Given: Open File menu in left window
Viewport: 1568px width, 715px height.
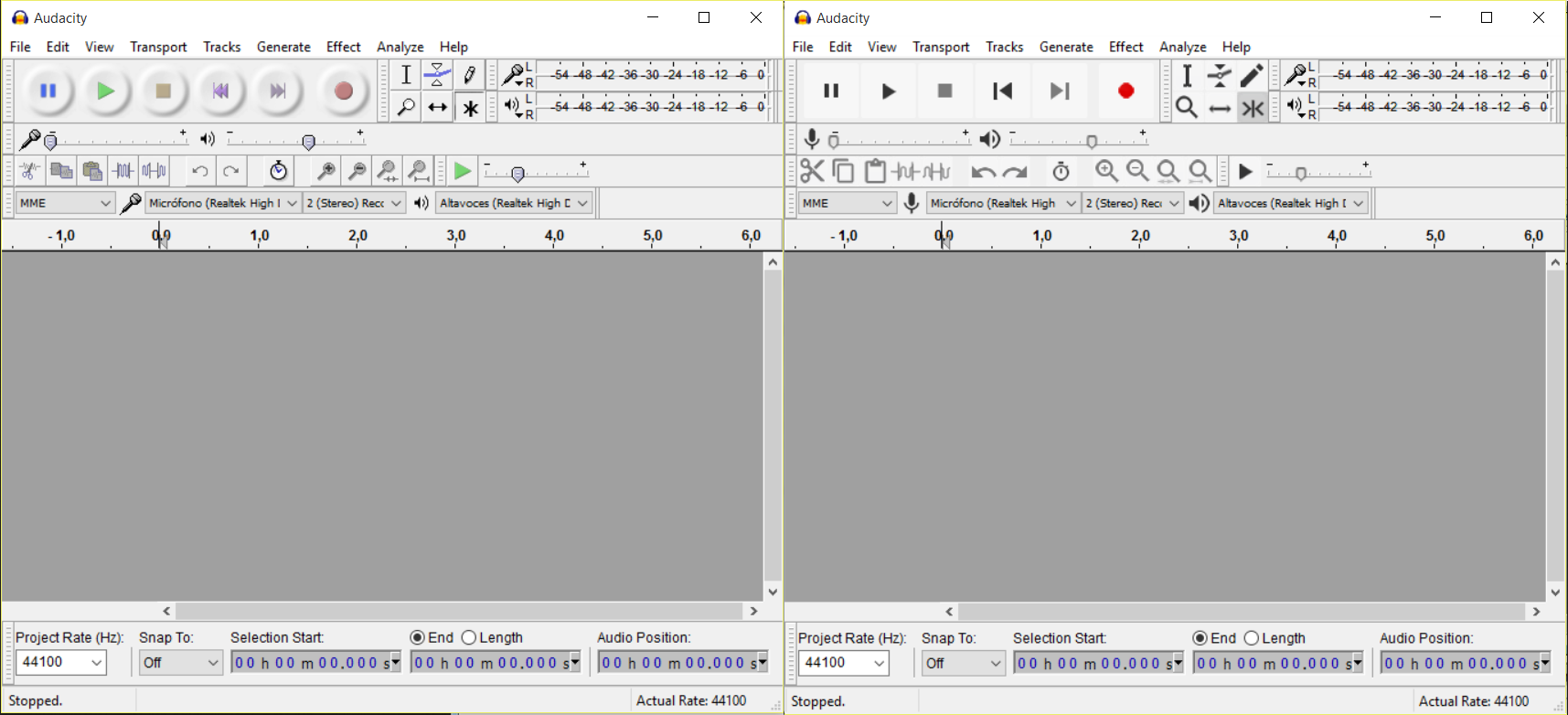Looking at the screenshot, I should tap(20, 47).
